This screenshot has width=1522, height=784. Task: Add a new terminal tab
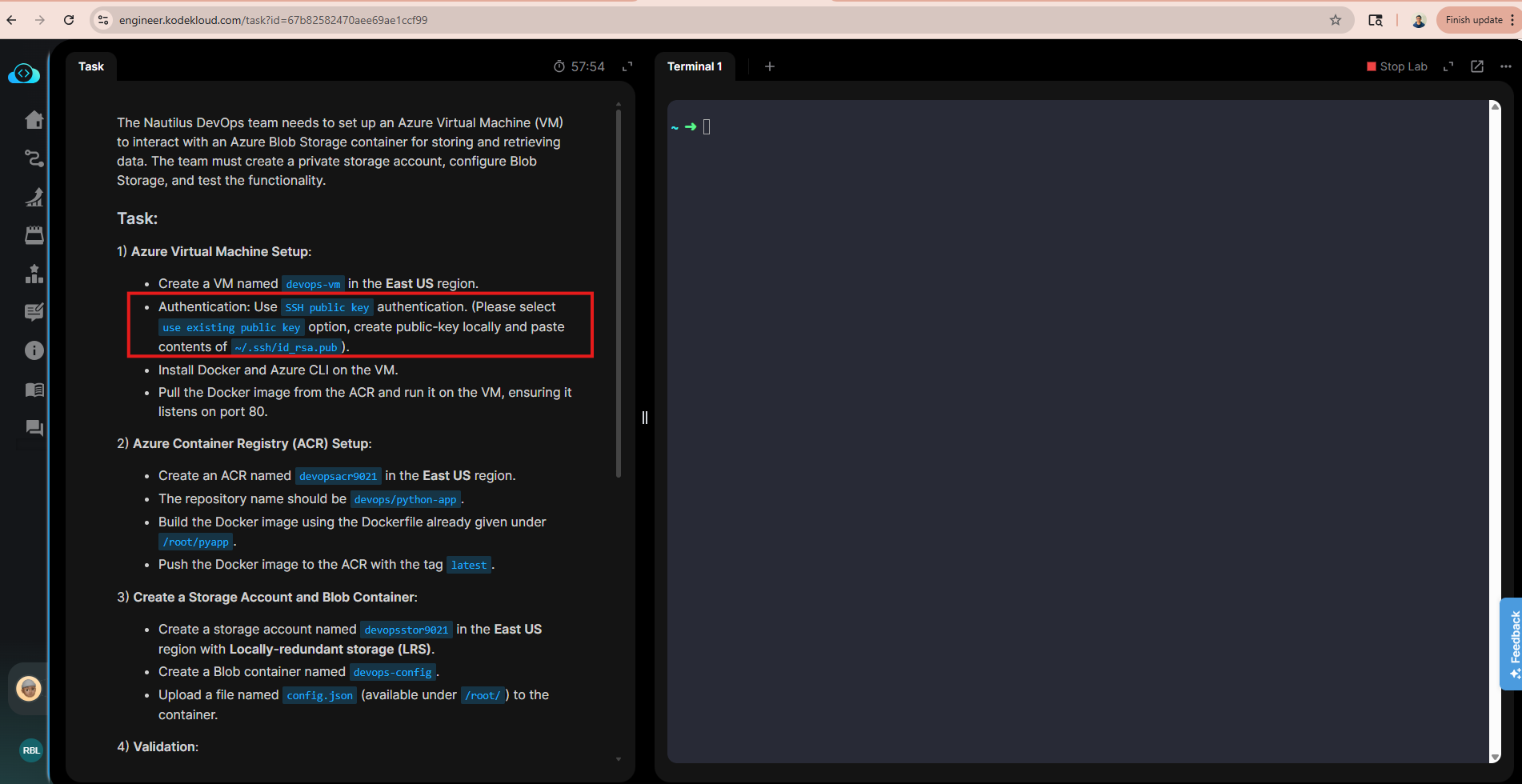click(770, 66)
